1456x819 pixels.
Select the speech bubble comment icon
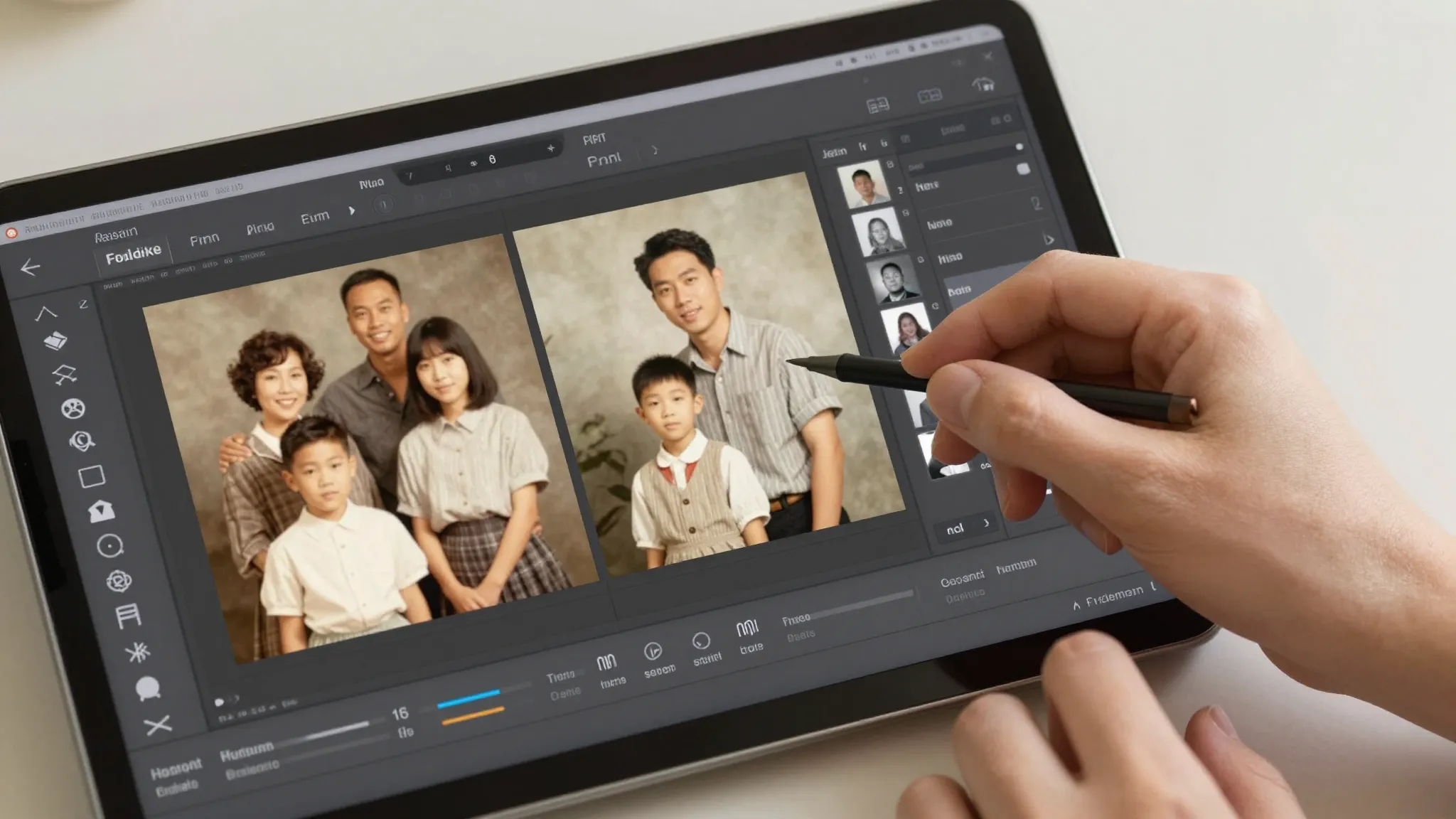coord(147,688)
